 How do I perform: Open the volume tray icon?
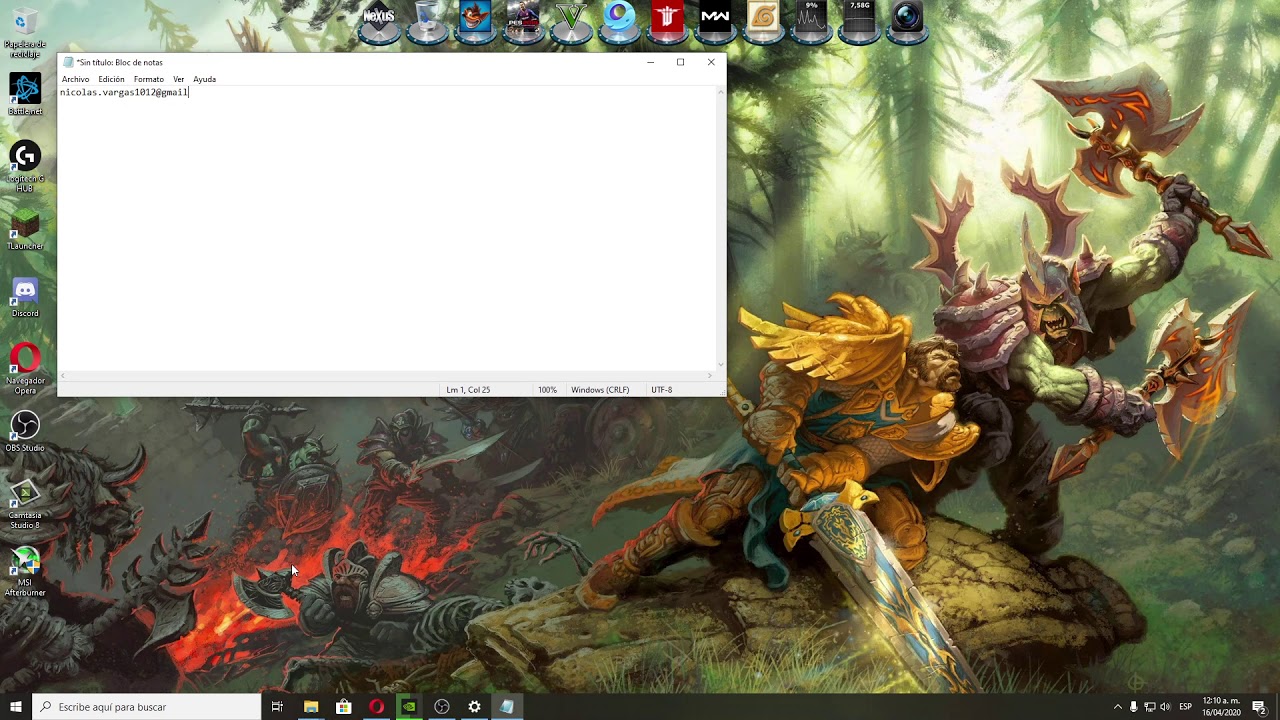[x=1165, y=707]
